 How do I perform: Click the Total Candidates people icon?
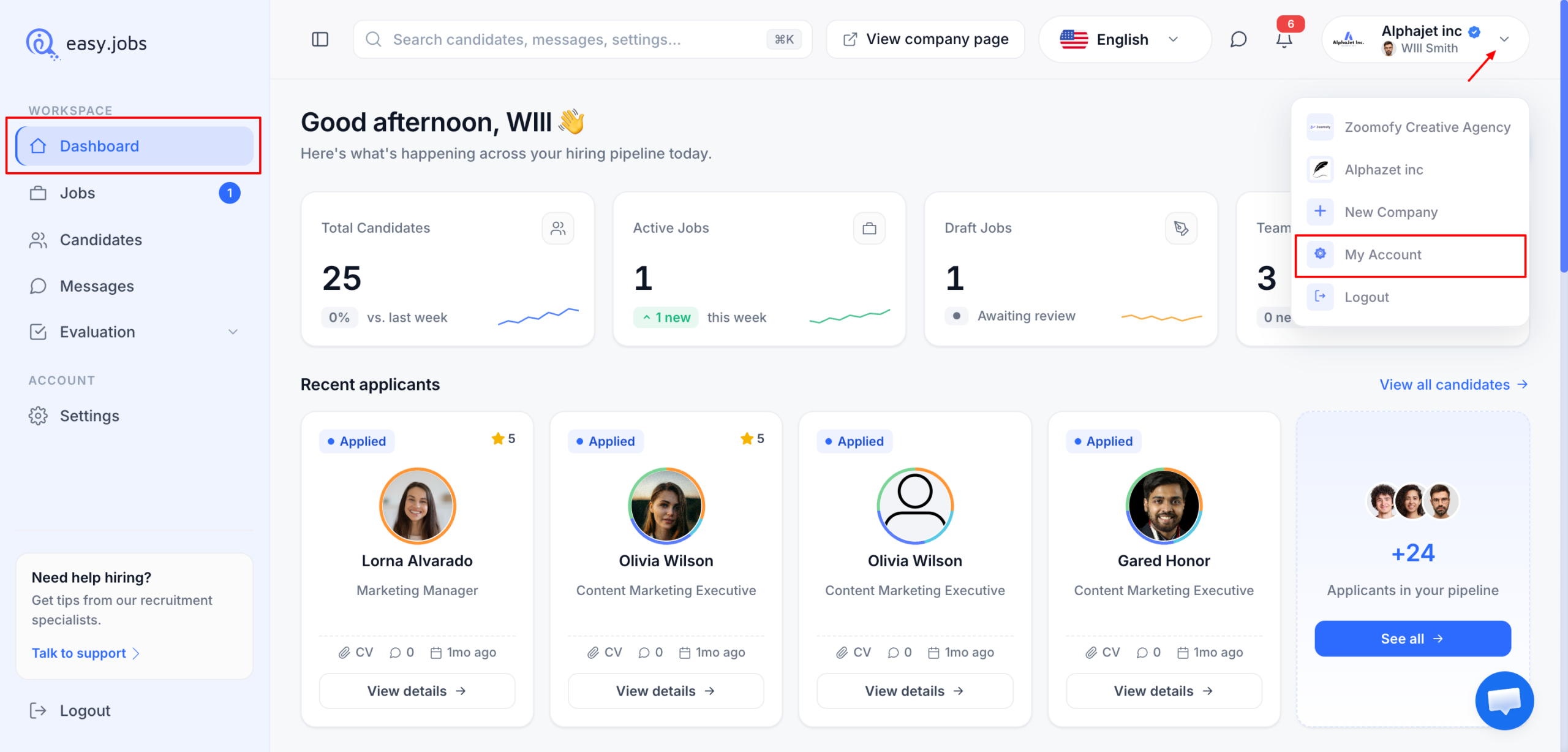point(558,228)
